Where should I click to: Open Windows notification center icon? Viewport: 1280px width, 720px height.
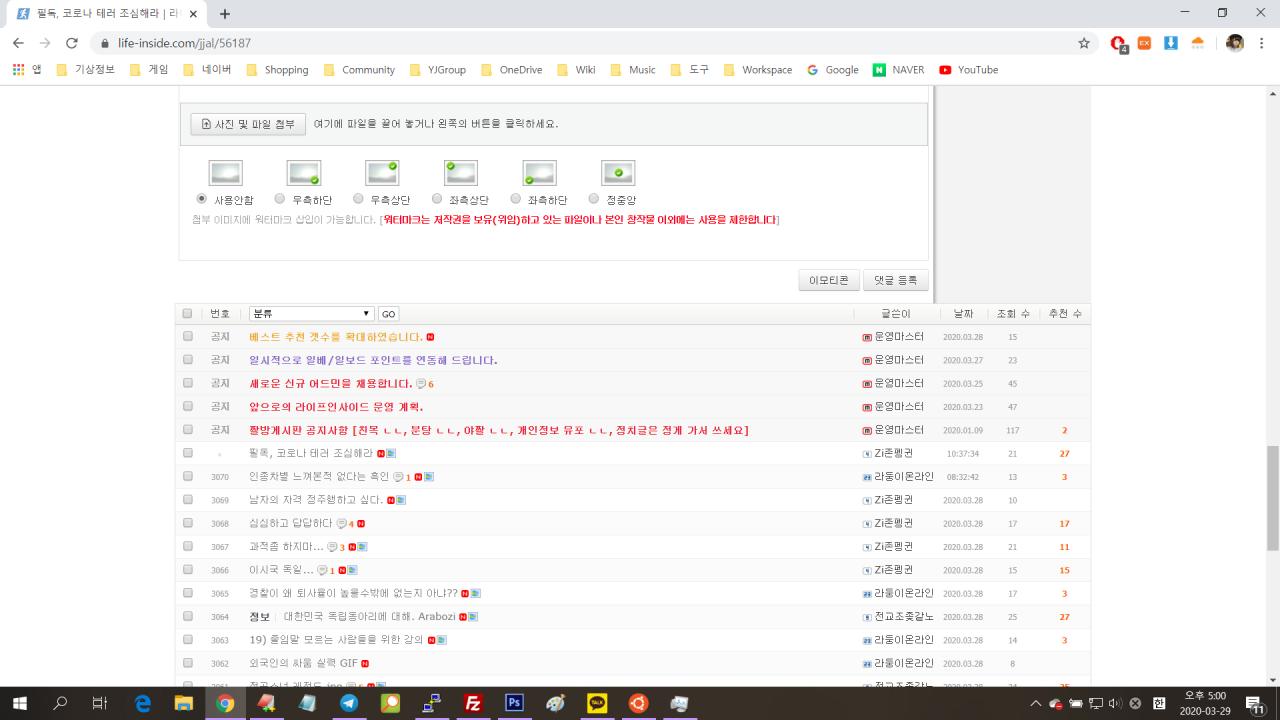point(1254,703)
